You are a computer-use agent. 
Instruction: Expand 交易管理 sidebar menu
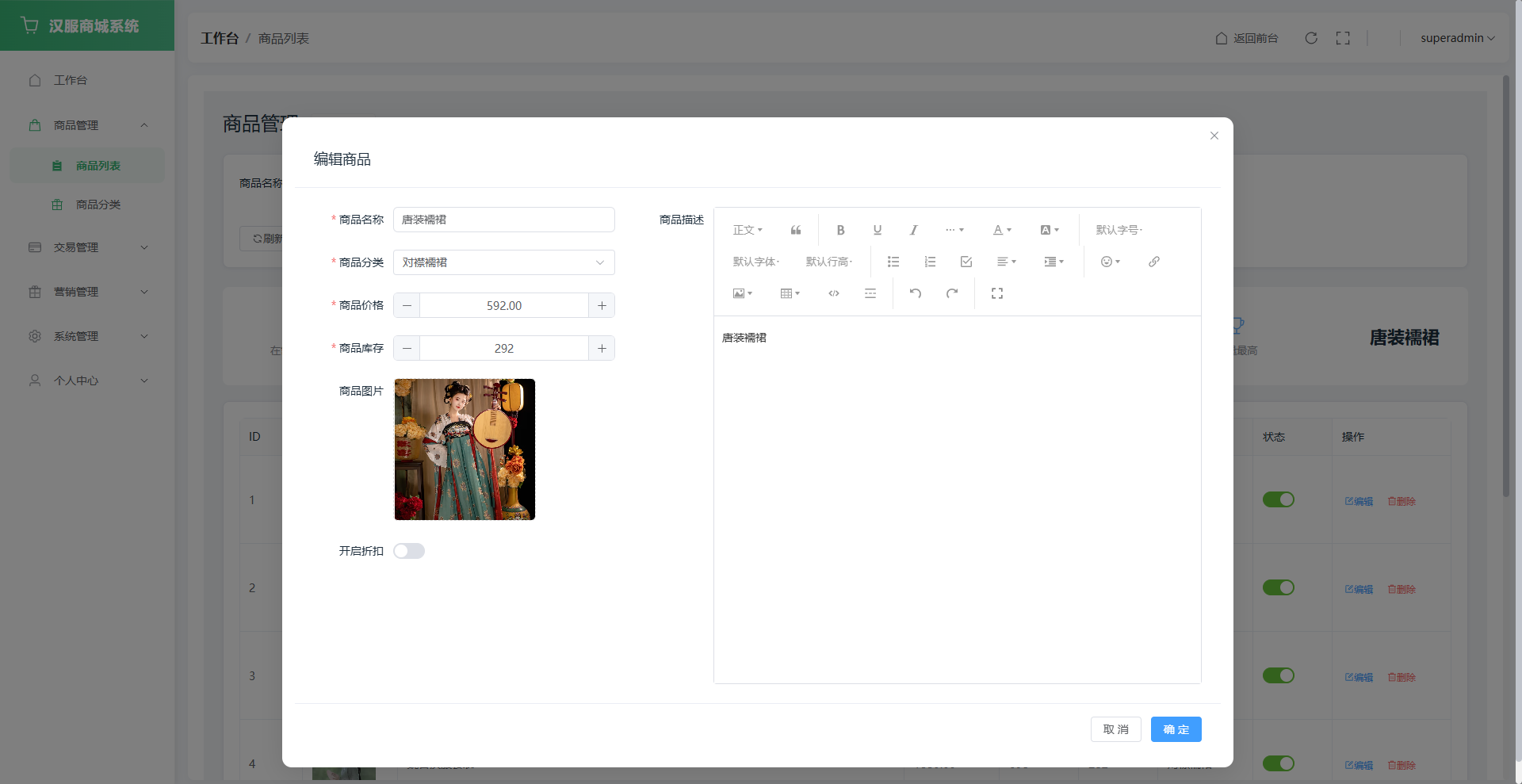[87, 247]
